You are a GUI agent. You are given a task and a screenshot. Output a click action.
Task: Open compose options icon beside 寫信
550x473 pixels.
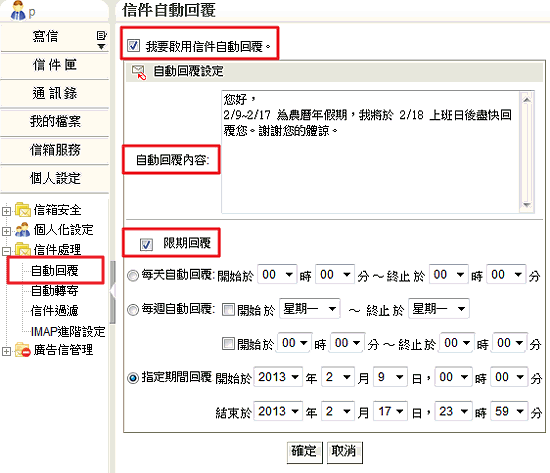click(101, 40)
